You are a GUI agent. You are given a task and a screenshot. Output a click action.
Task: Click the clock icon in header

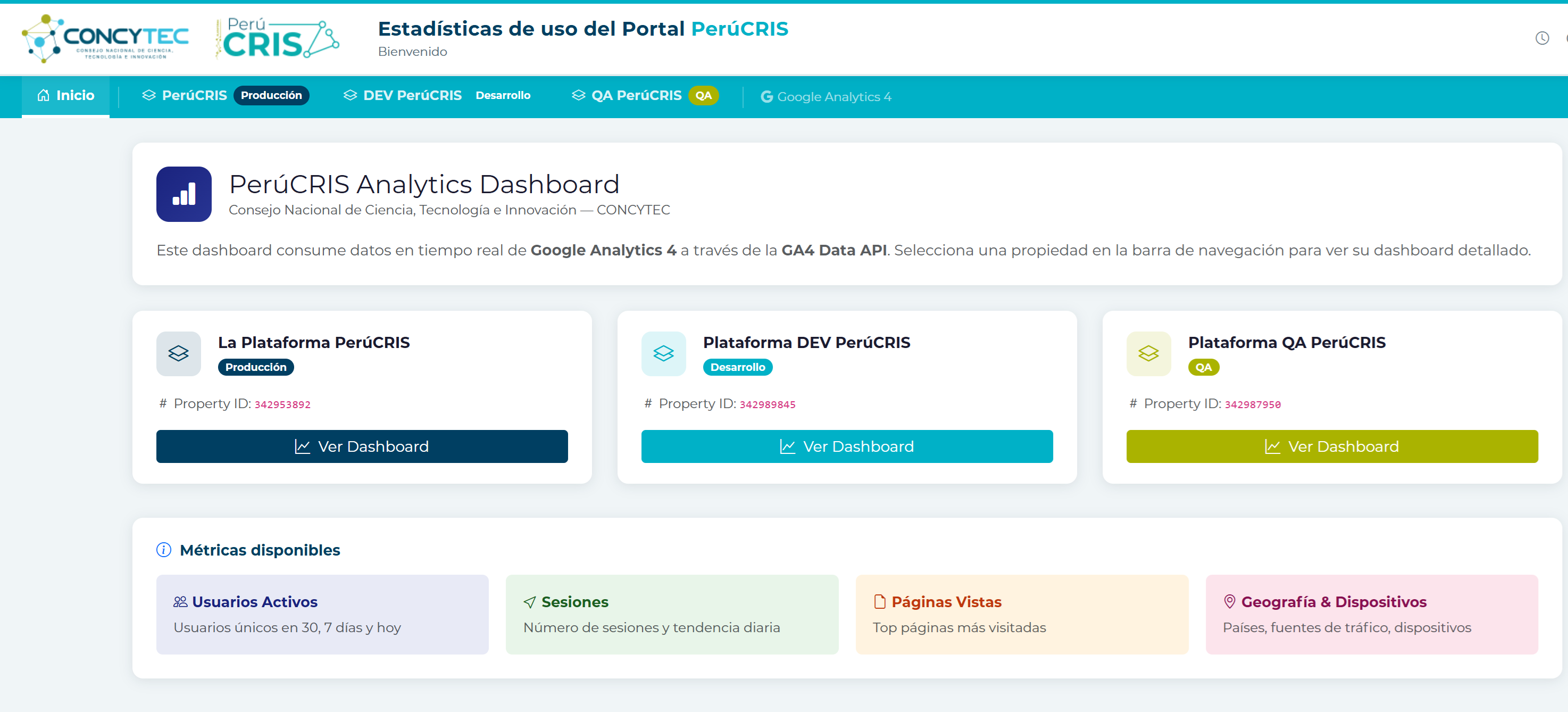[1542, 38]
